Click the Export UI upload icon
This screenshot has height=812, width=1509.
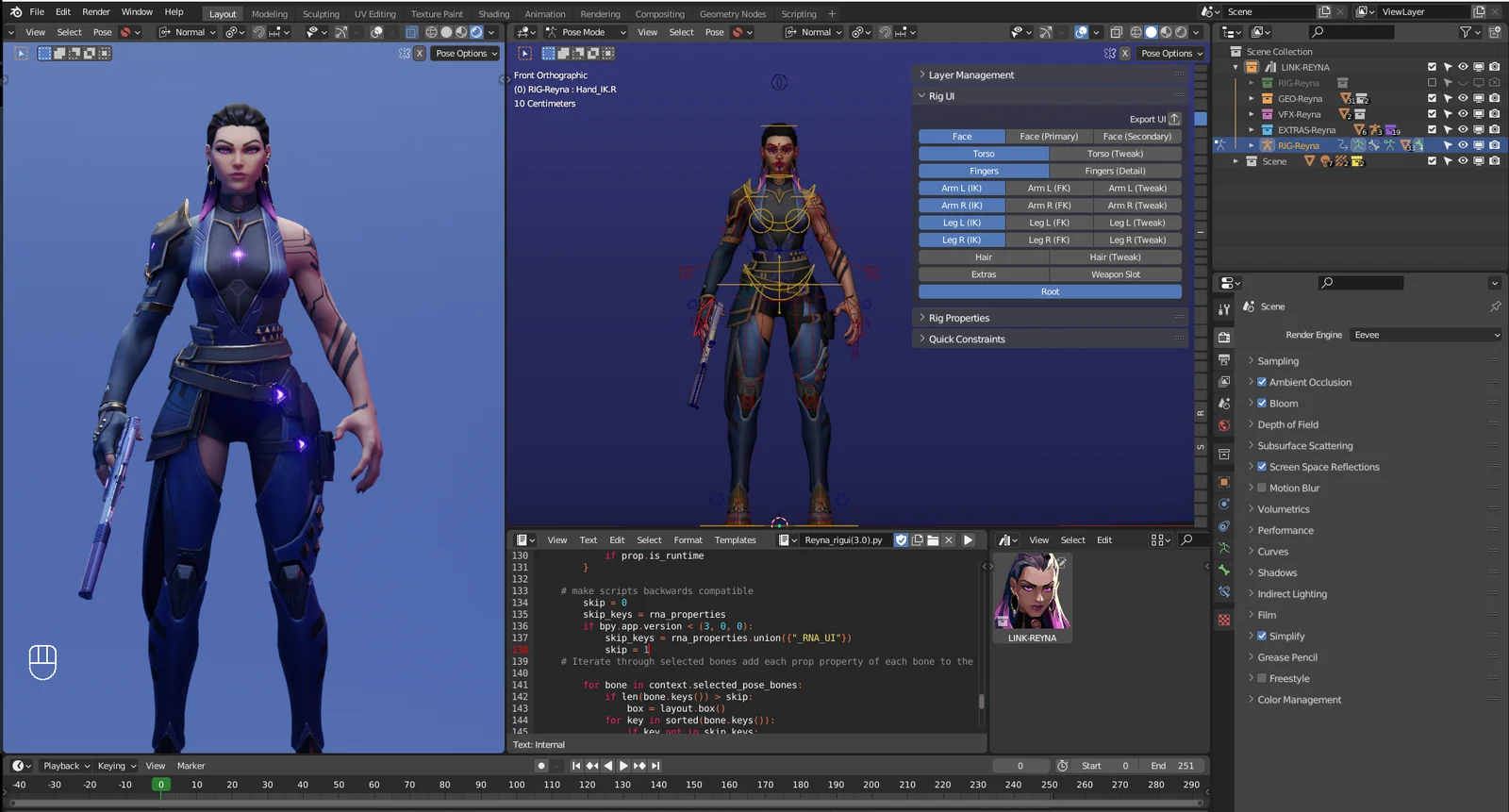1174,119
